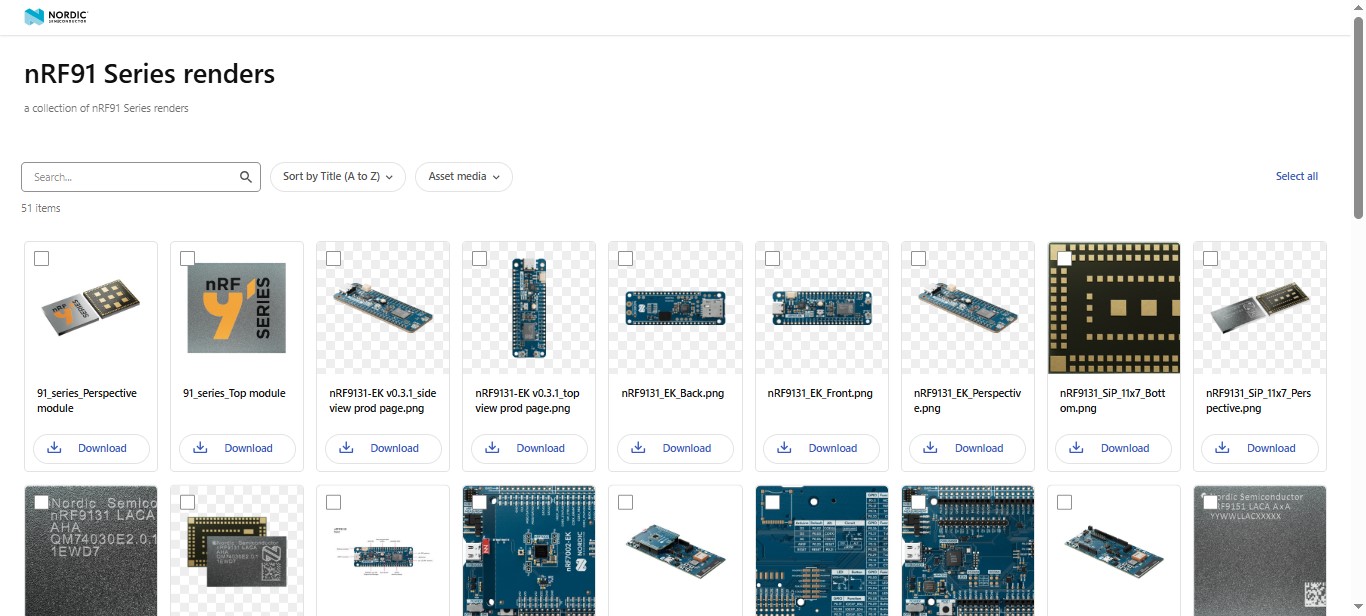Open the Sort by Title dropdown
Viewport: 1366px width, 616px height.
pyautogui.click(x=337, y=177)
